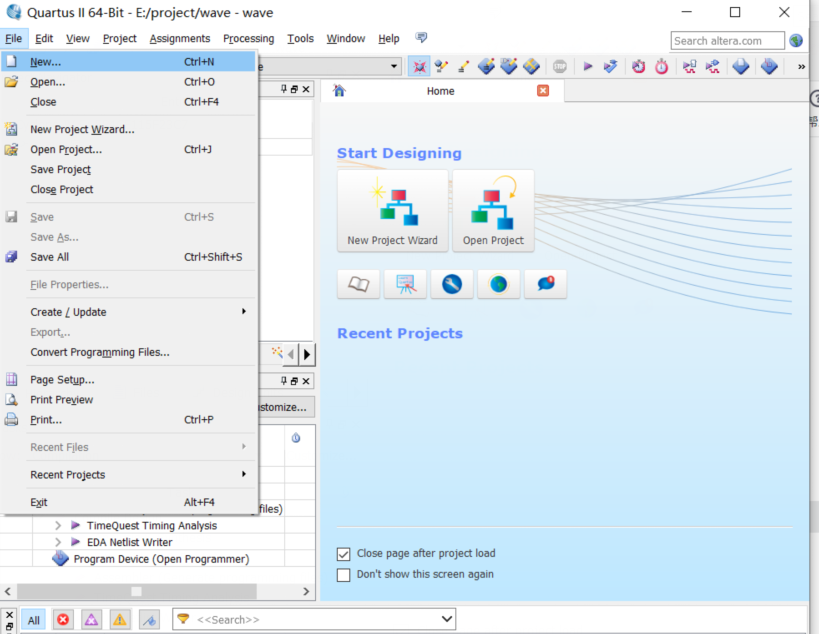
Task: Click the globe icon beside search box
Action: pyautogui.click(x=796, y=40)
